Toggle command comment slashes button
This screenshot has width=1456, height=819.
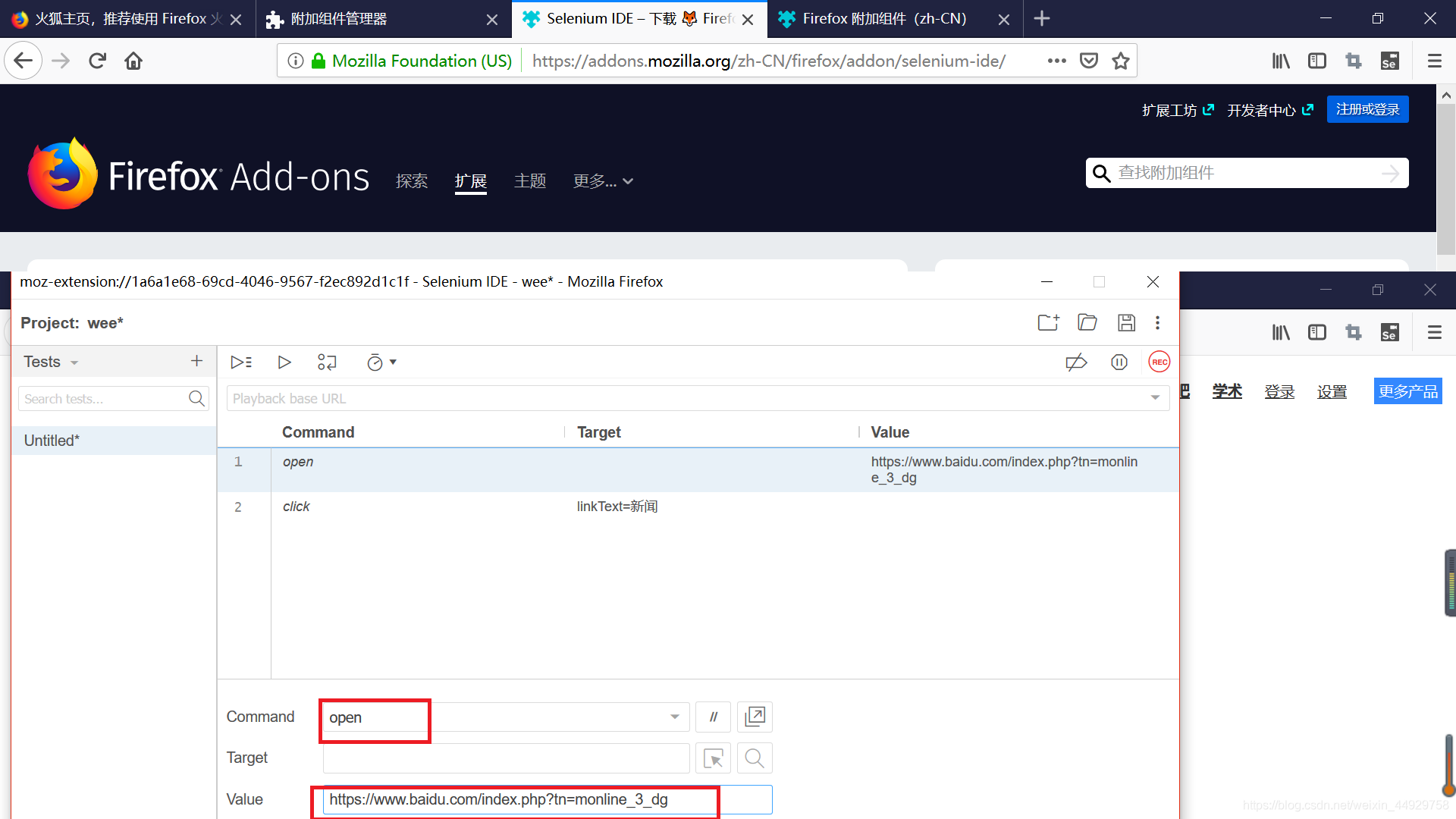pos(713,717)
